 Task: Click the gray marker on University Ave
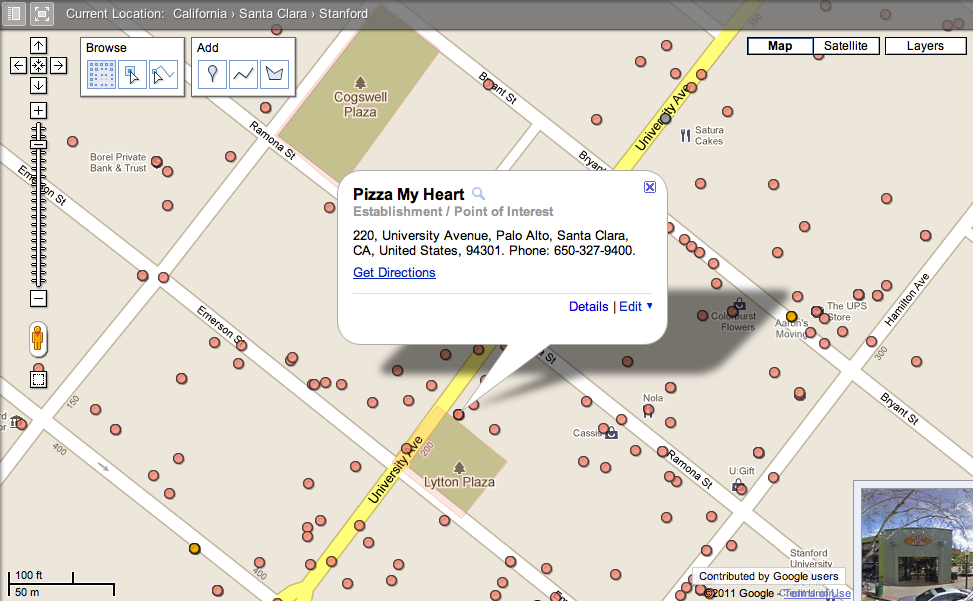[x=665, y=118]
